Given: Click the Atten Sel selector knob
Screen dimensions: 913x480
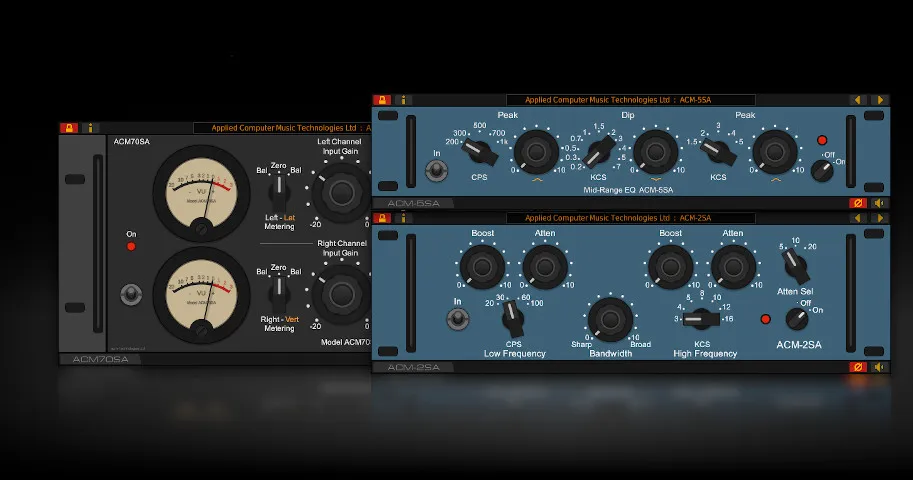Looking at the screenshot, I should click(795, 265).
